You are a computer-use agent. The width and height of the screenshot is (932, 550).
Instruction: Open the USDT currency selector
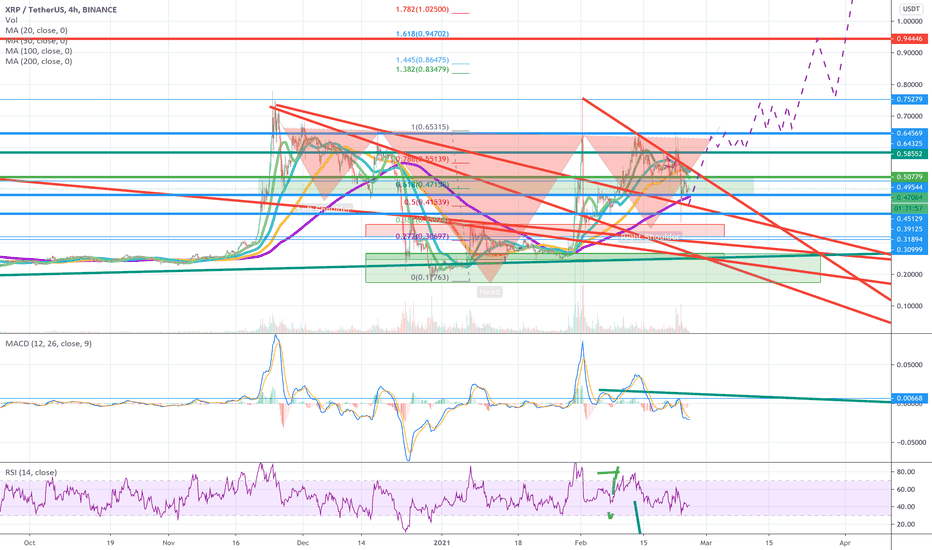pos(911,9)
